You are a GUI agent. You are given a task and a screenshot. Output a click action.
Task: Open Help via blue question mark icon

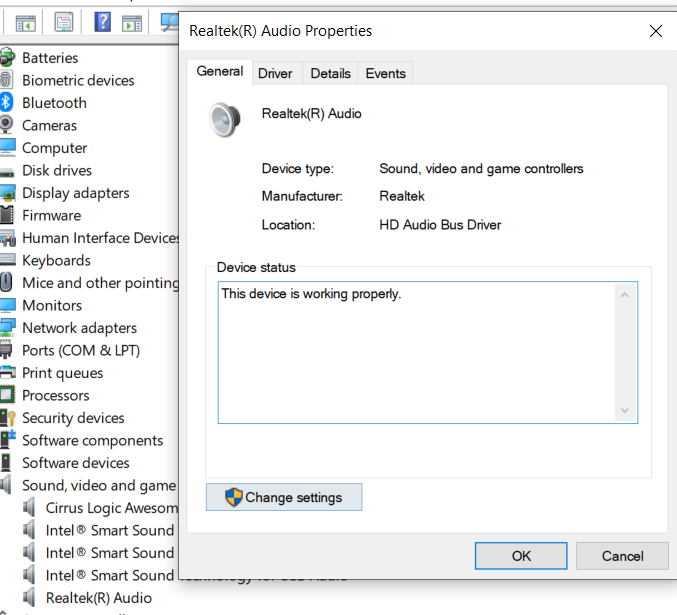[102, 22]
